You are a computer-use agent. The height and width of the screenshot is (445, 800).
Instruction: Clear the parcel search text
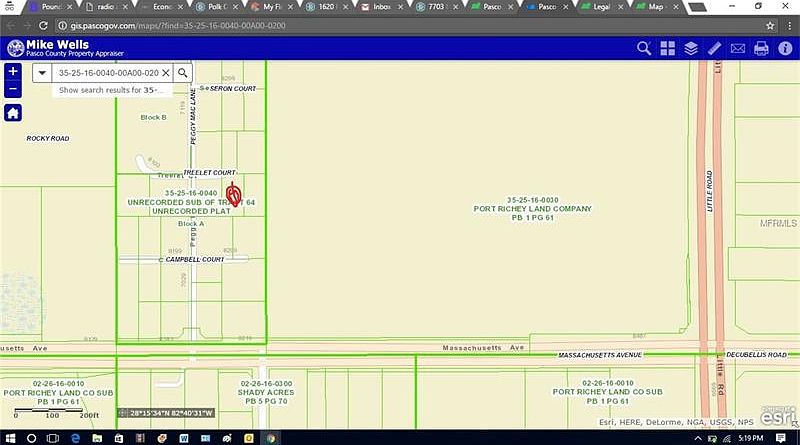pos(165,73)
